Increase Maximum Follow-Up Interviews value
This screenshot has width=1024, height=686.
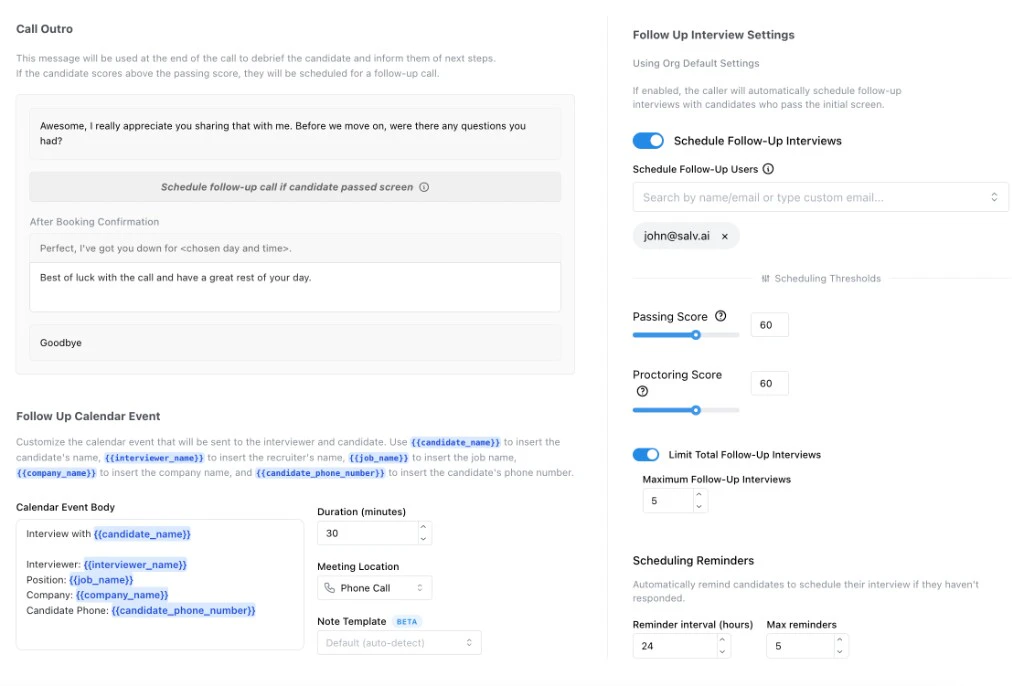pyautogui.click(x=699, y=495)
